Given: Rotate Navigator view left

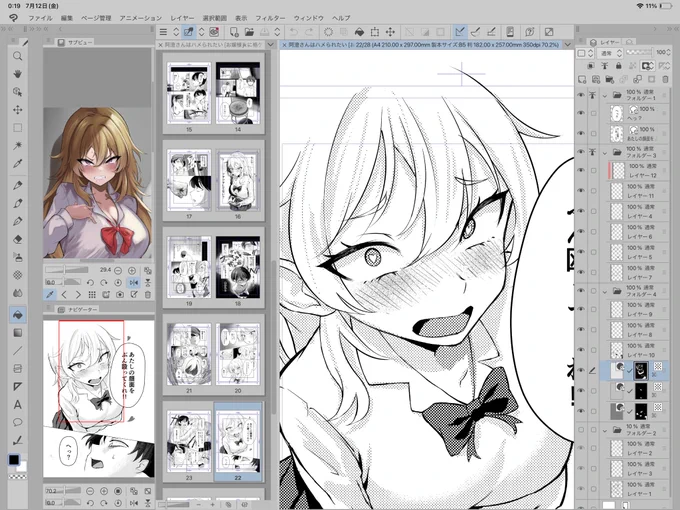Looking at the screenshot, I should tap(90, 503).
